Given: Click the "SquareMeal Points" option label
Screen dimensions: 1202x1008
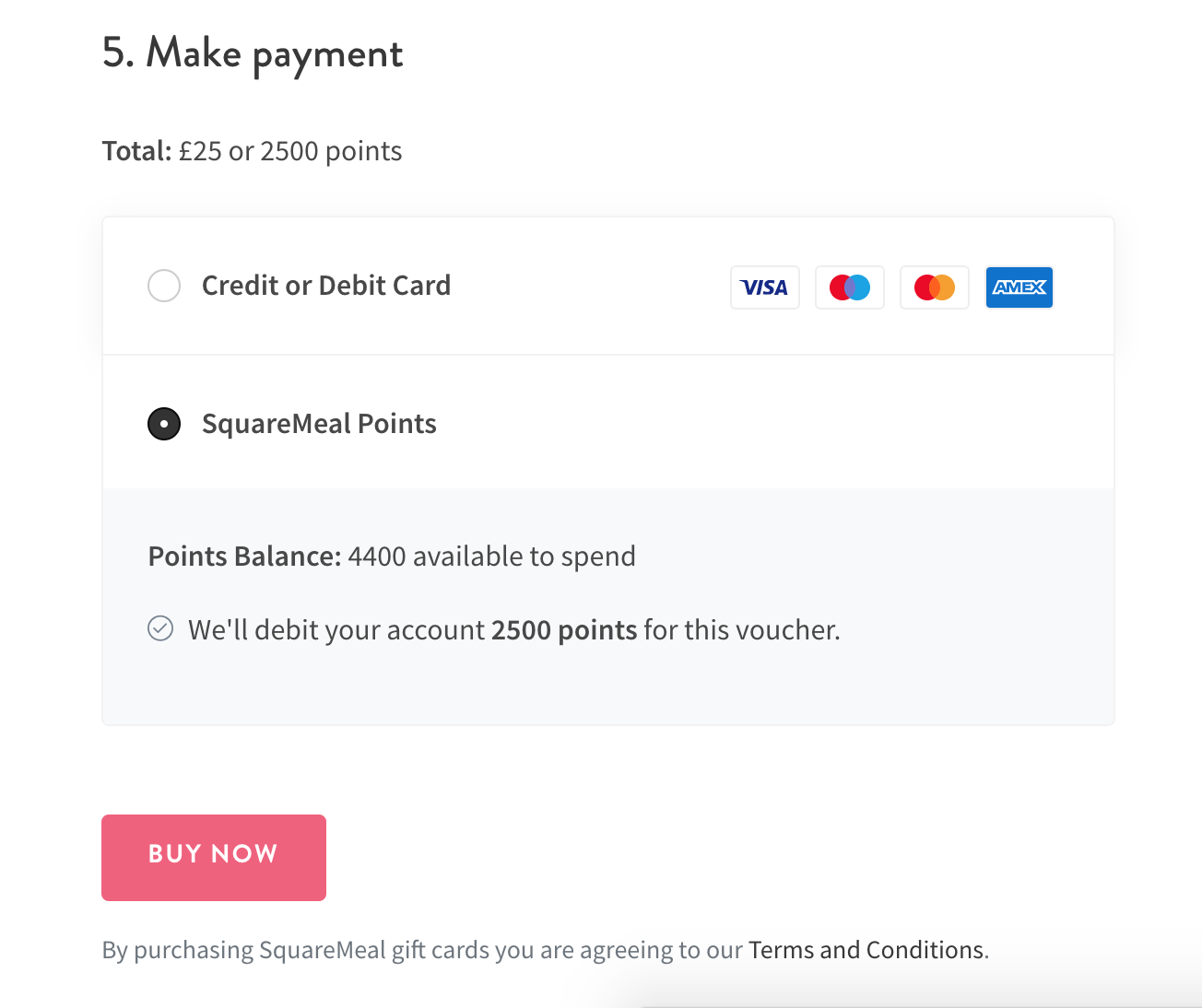Looking at the screenshot, I should [319, 424].
